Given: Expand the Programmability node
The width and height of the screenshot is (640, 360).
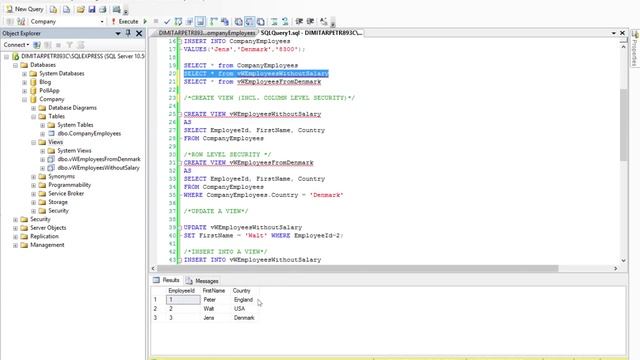Looking at the screenshot, I should tap(33, 185).
